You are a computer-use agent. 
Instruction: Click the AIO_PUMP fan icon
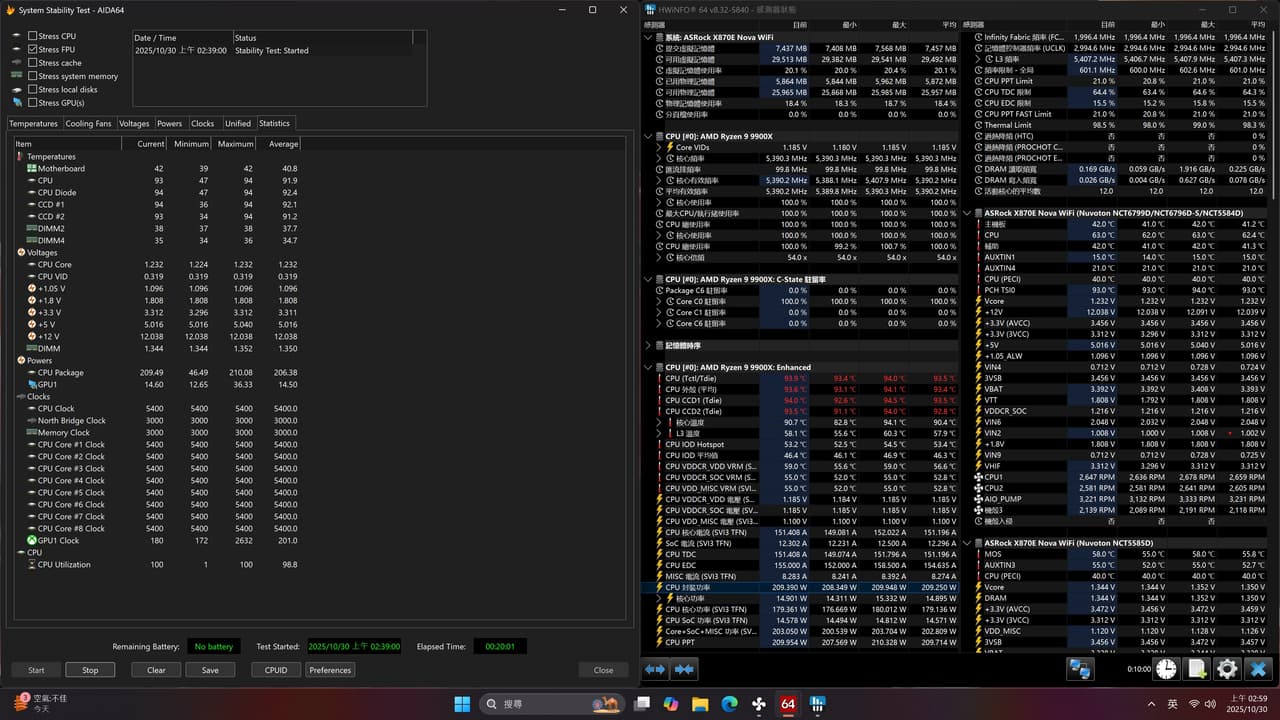[x=978, y=499]
